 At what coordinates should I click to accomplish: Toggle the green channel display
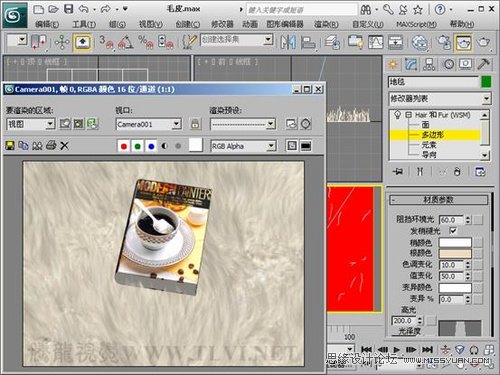(x=137, y=146)
